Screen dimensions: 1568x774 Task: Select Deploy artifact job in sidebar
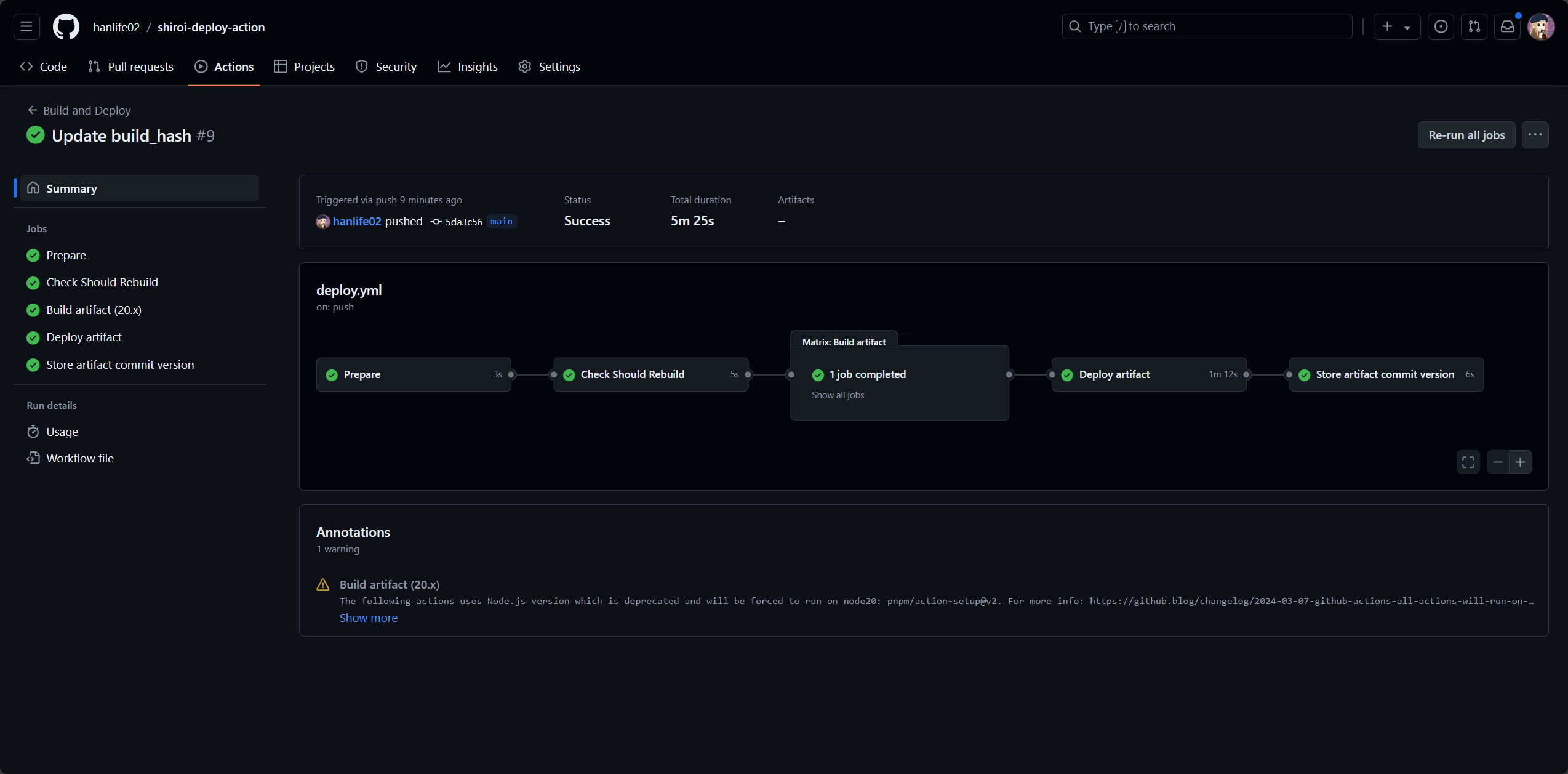pos(84,337)
